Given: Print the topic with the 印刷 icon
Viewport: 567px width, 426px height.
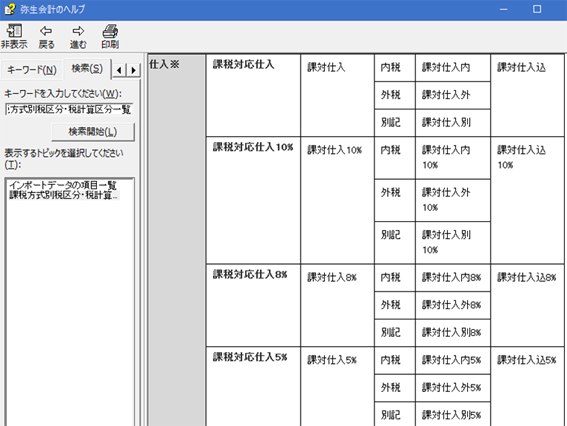Looking at the screenshot, I should pyautogui.click(x=110, y=36).
